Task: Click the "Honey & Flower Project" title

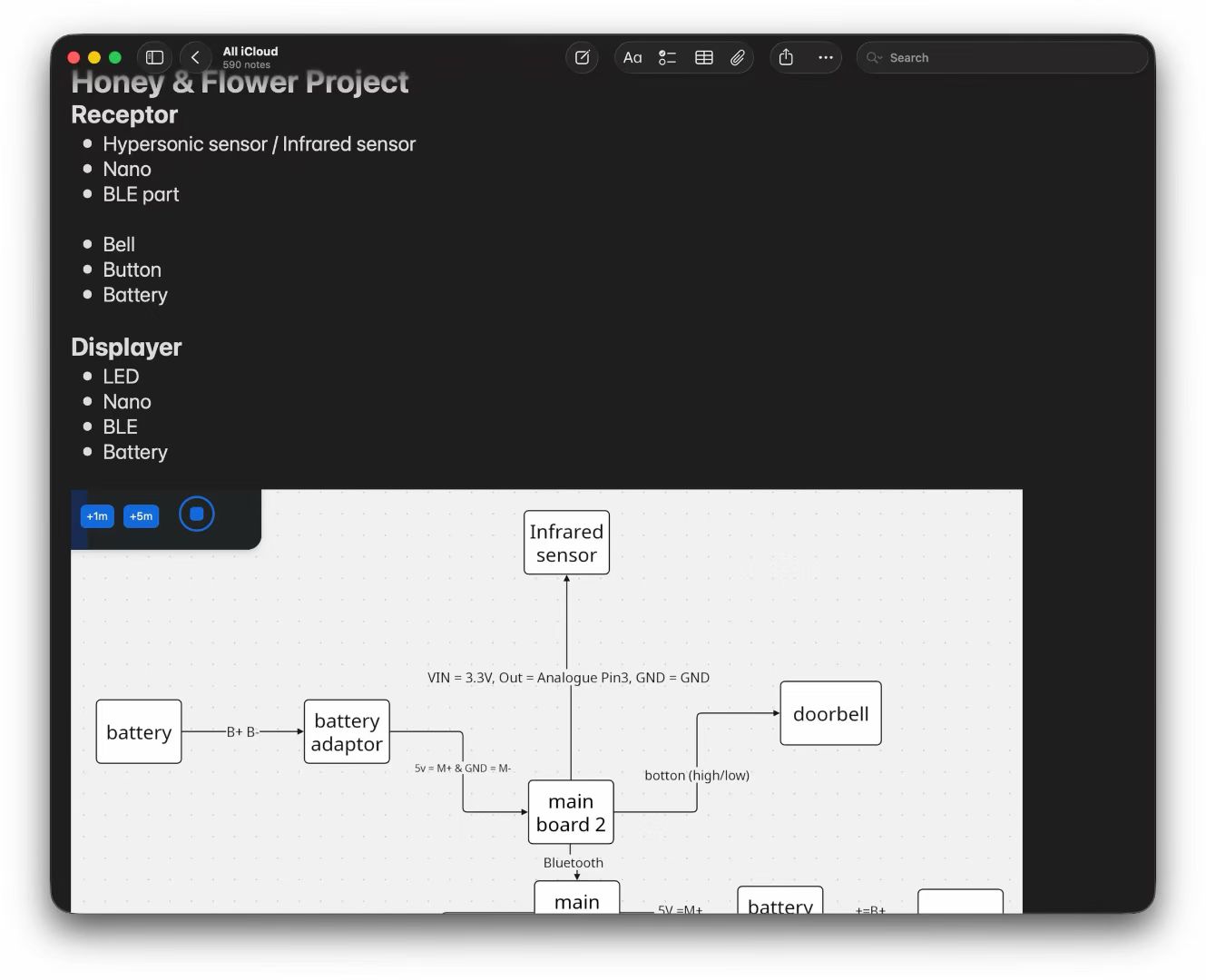Action: (x=240, y=82)
